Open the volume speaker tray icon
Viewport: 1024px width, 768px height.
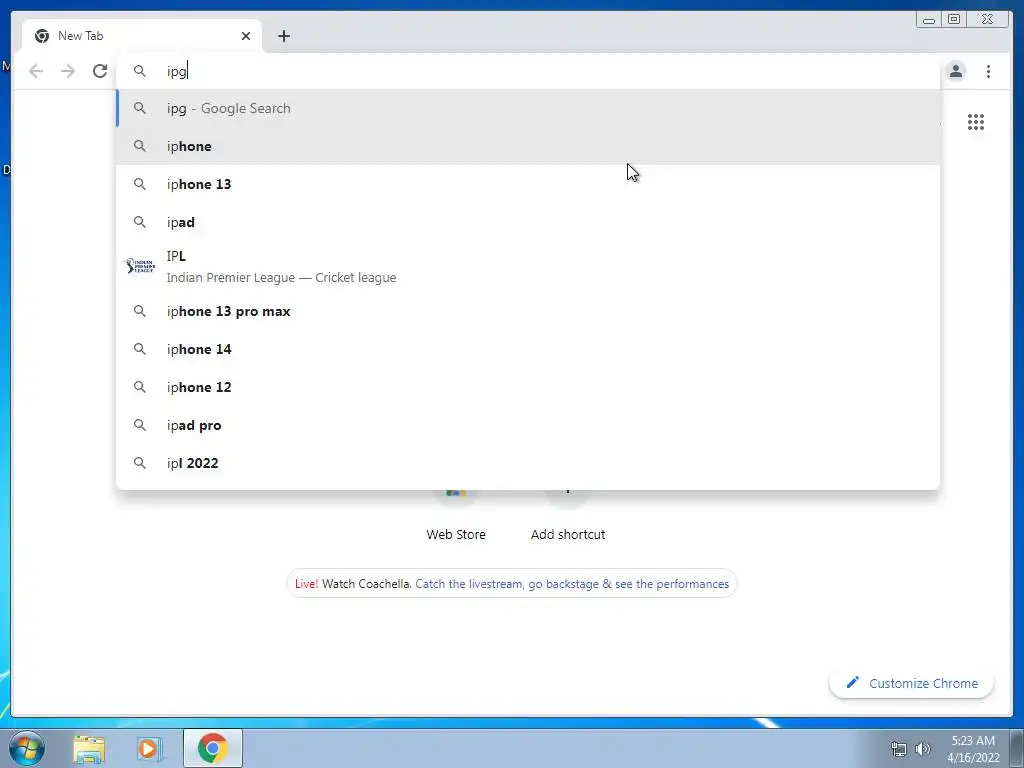point(922,749)
